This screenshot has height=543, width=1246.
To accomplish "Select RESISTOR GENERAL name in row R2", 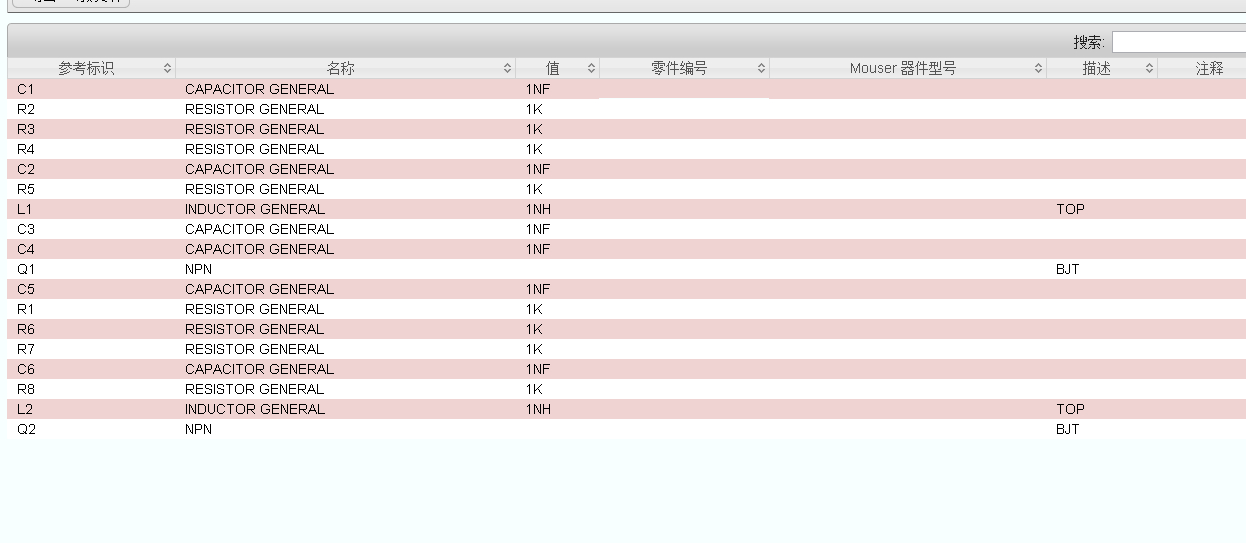I will coord(254,109).
